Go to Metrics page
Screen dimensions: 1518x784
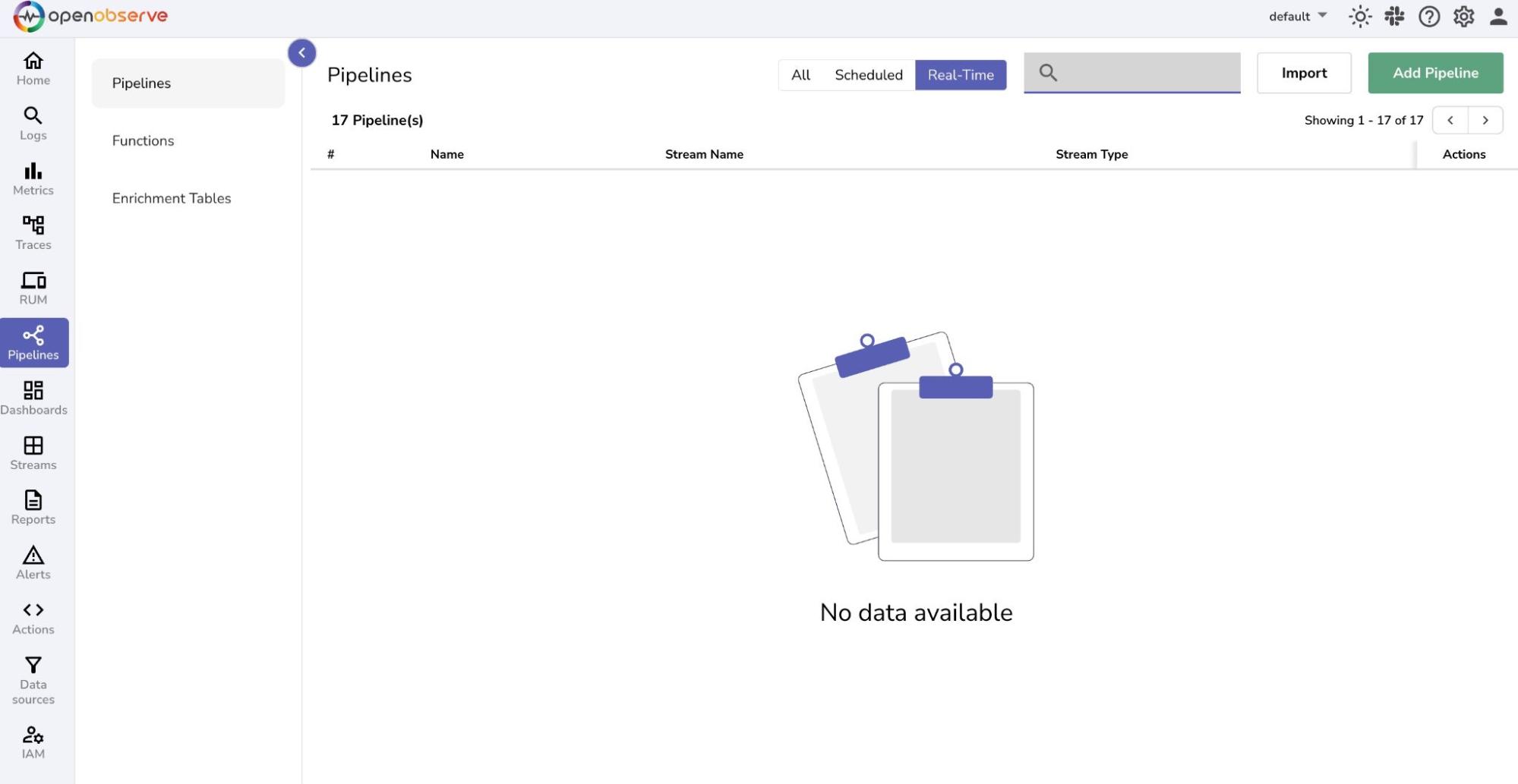[x=33, y=179]
